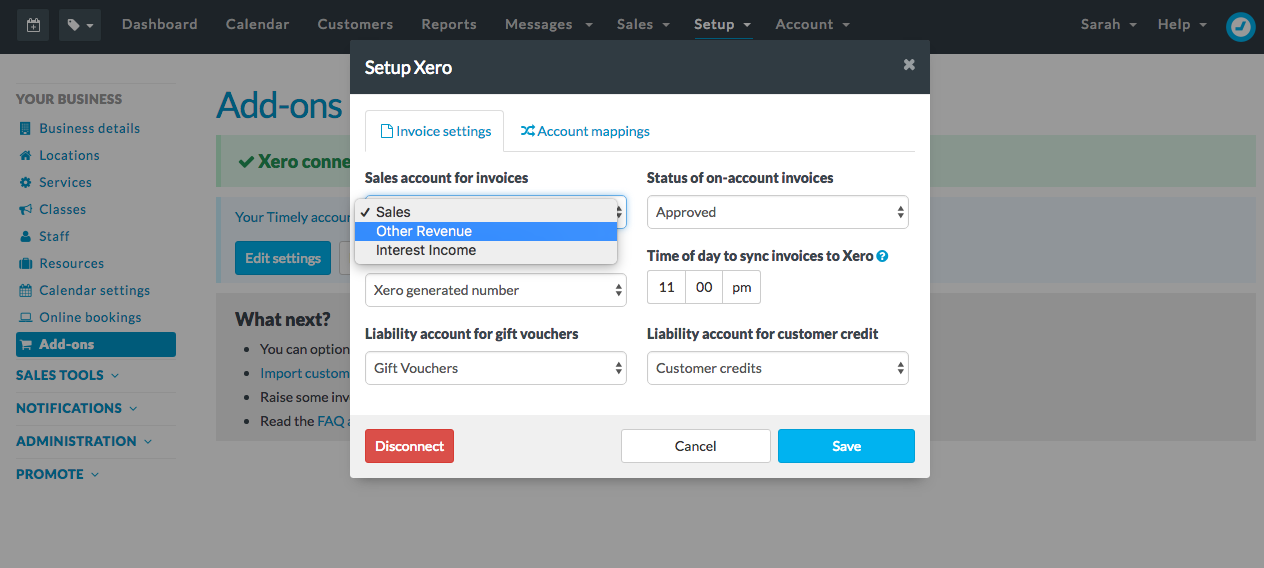Choose Other Revenue from the list
This screenshot has height=568, width=1264.
click(486, 231)
